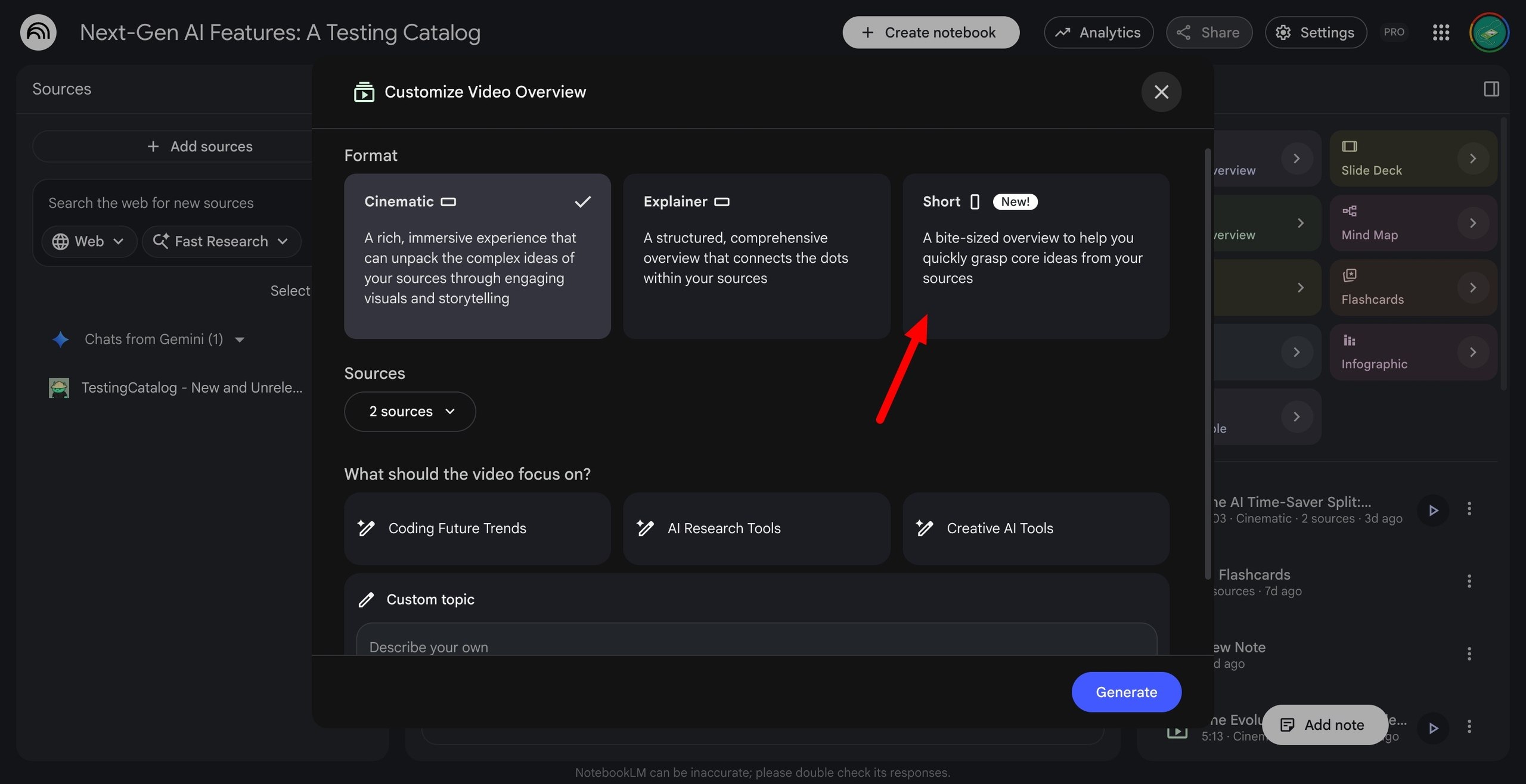This screenshot has height=784, width=1526.
Task: Open the Google apps grid
Action: (1441, 32)
